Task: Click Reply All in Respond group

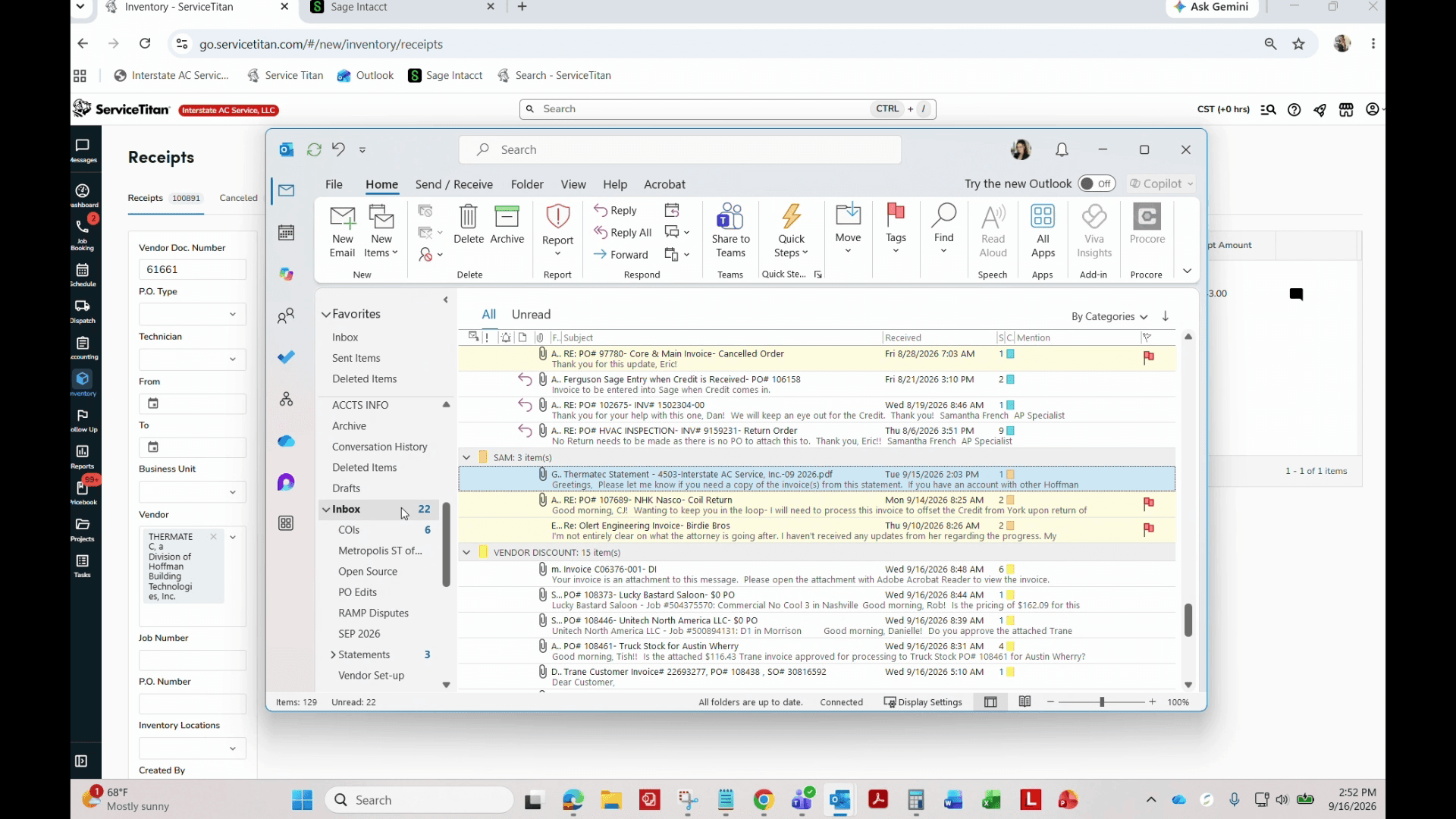Action: (623, 233)
